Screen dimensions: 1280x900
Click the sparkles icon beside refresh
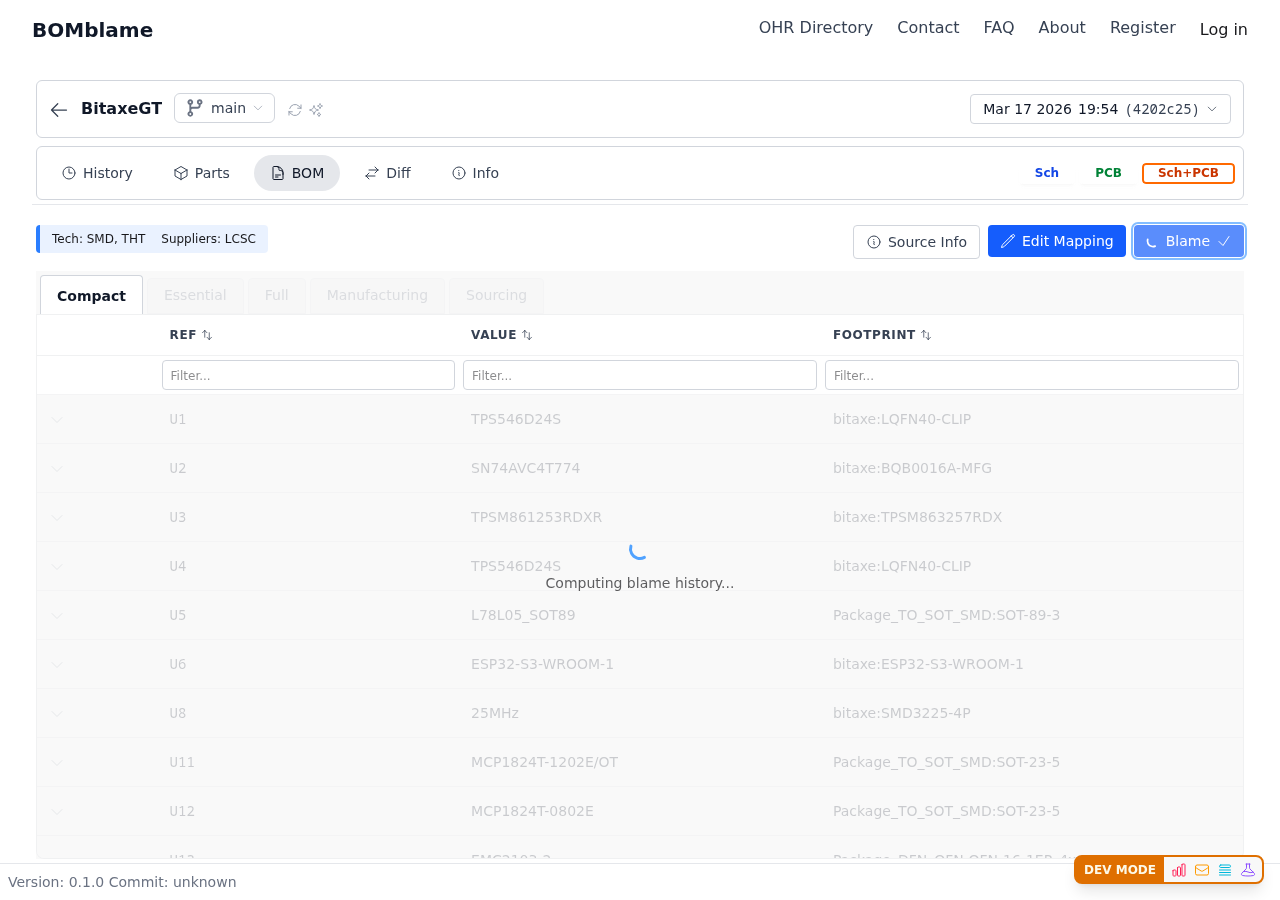[x=316, y=110]
